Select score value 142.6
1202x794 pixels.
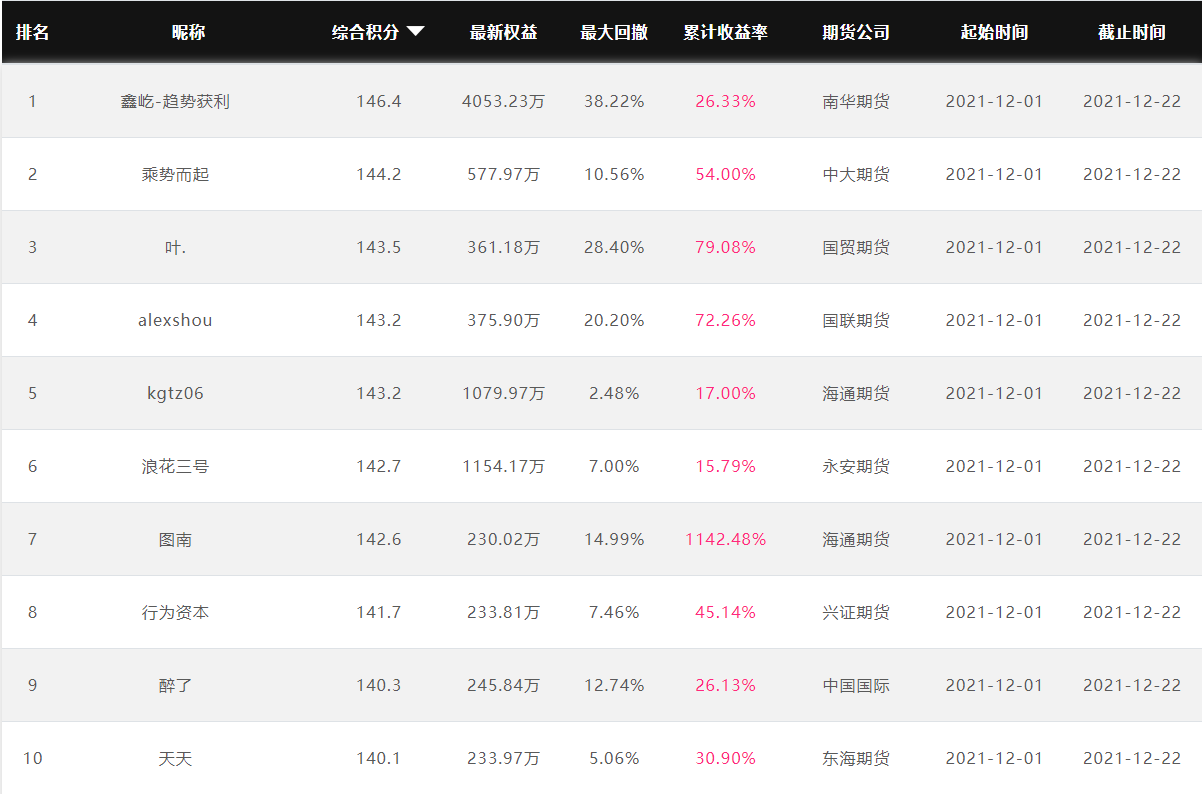[378, 539]
